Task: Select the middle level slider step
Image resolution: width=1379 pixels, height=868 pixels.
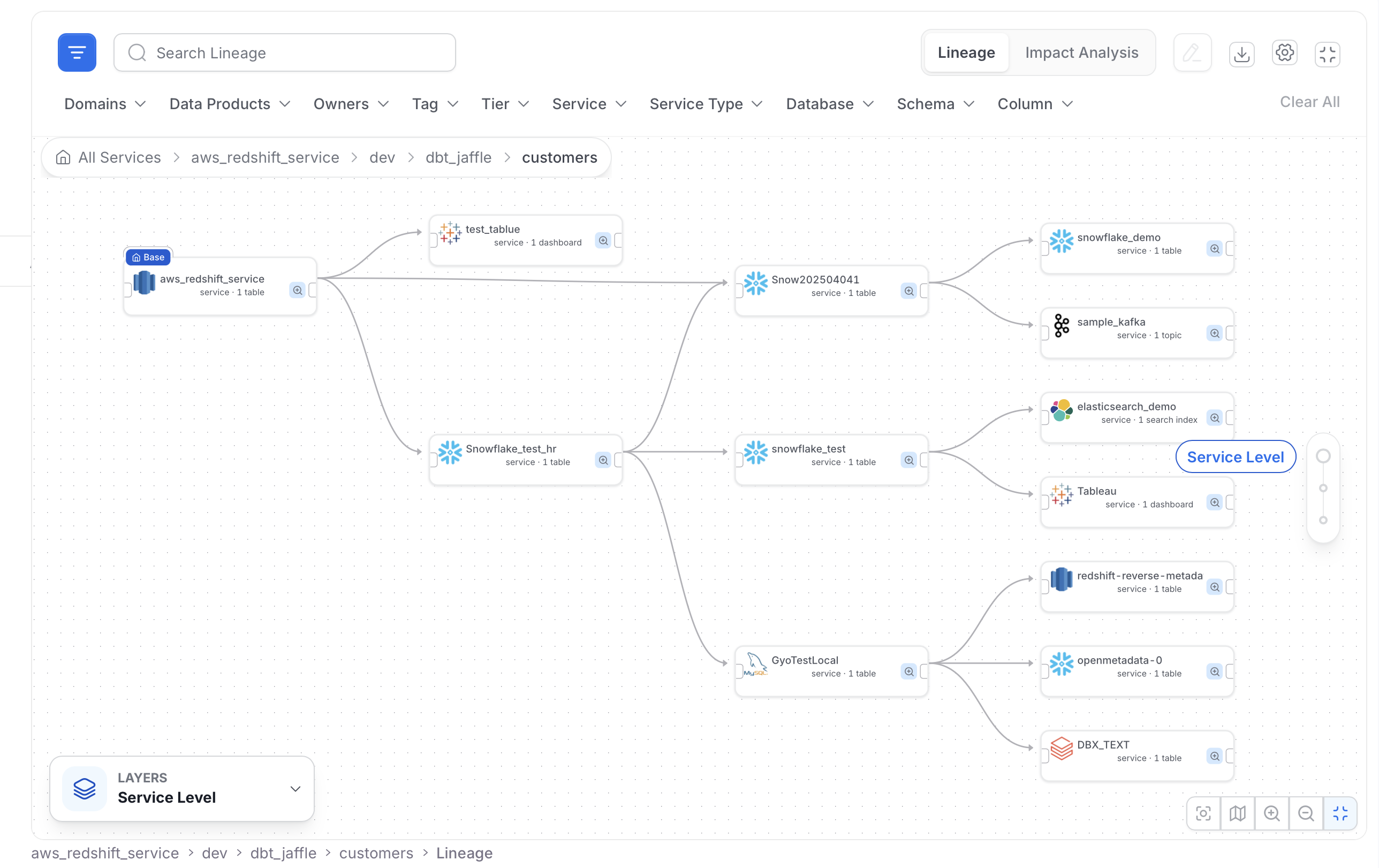Action: pyautogui.click(x=1323, y=489)
